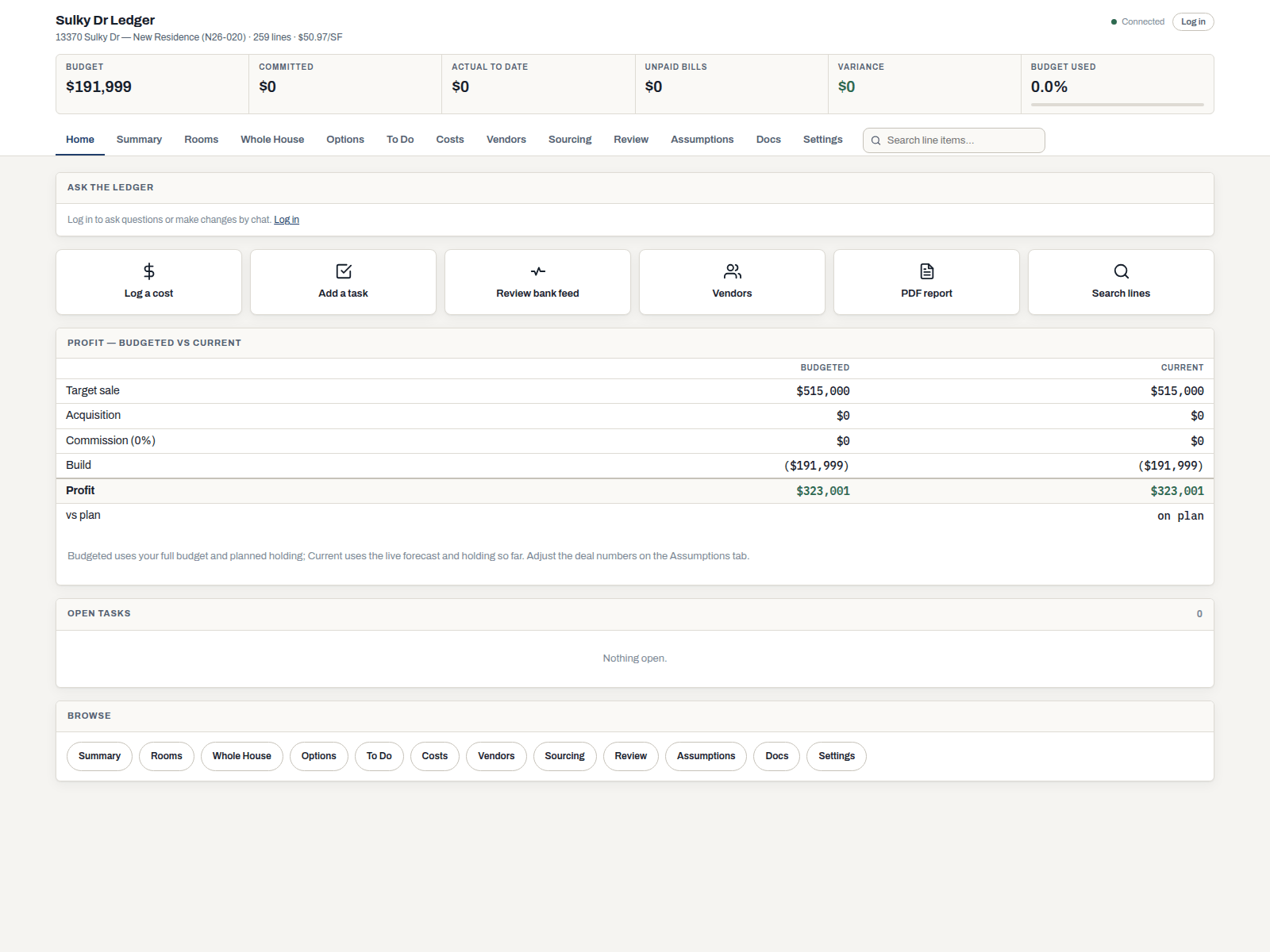Viewport: 1270px width, 952px height.
Task: Go to the Assumptions tab
Action: click(702, 140)
